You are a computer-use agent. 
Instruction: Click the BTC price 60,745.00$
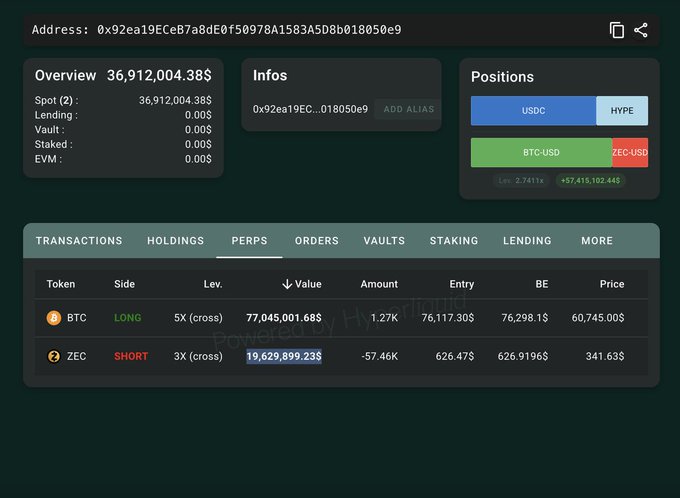pyautogui.click(x=598, y=318)
